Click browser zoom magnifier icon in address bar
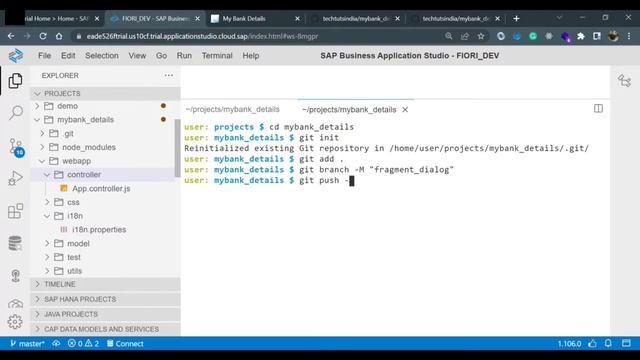 coord(449,36)
